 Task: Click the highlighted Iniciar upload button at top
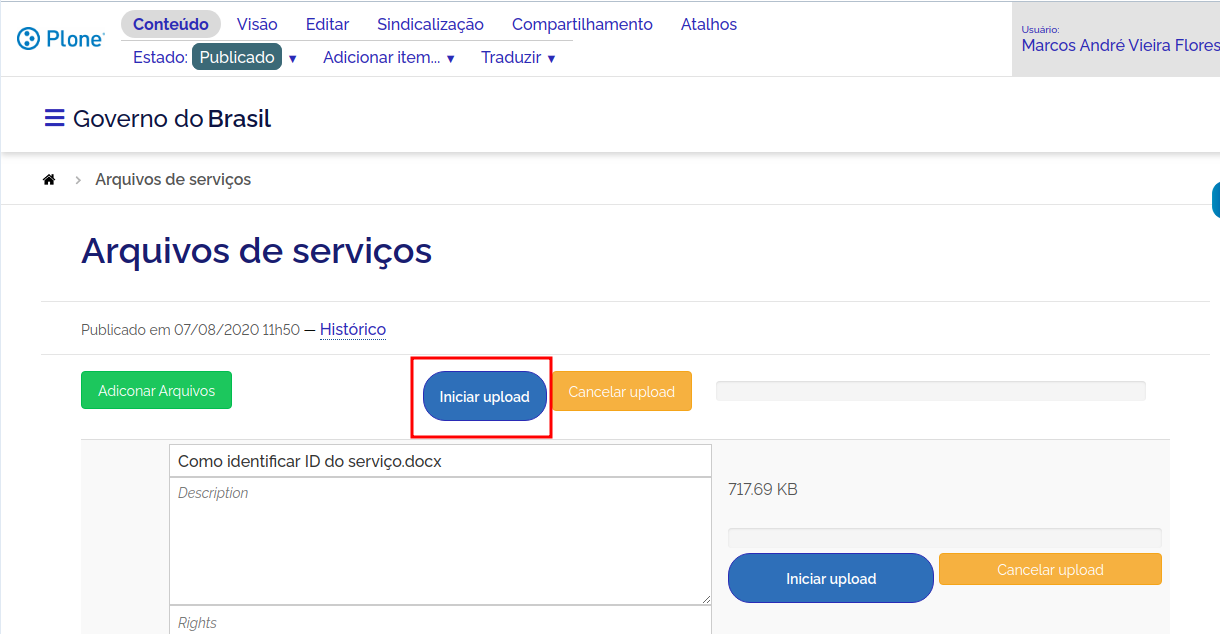point(484,397)
